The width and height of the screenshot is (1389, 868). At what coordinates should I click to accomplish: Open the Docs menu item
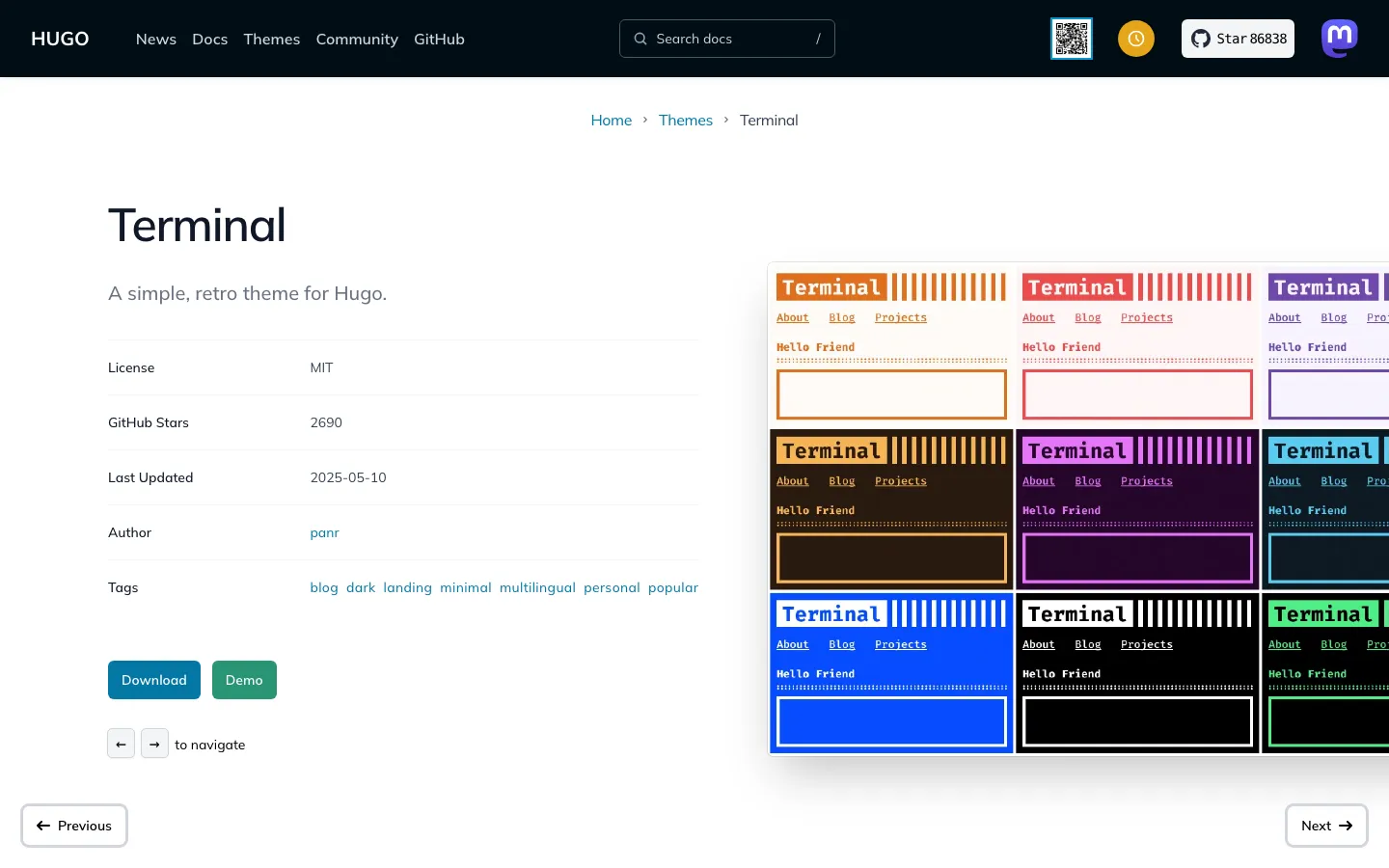coord(210,39)
